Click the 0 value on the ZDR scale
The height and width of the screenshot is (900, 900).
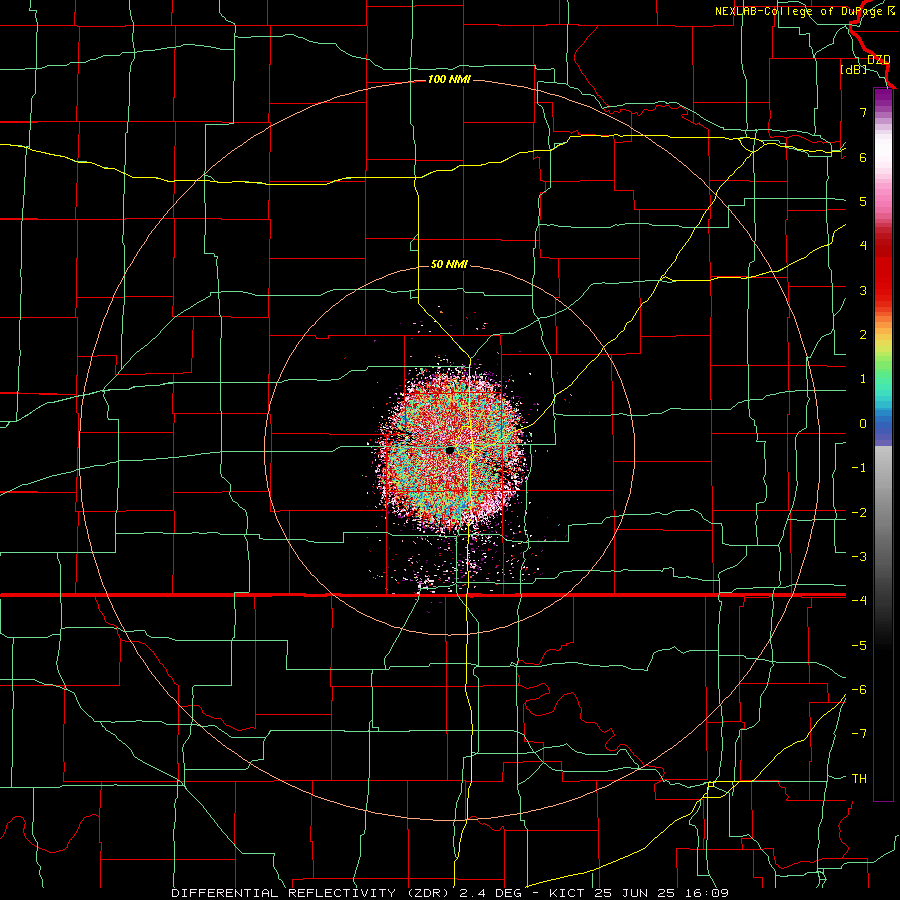[x=863, y=424]
